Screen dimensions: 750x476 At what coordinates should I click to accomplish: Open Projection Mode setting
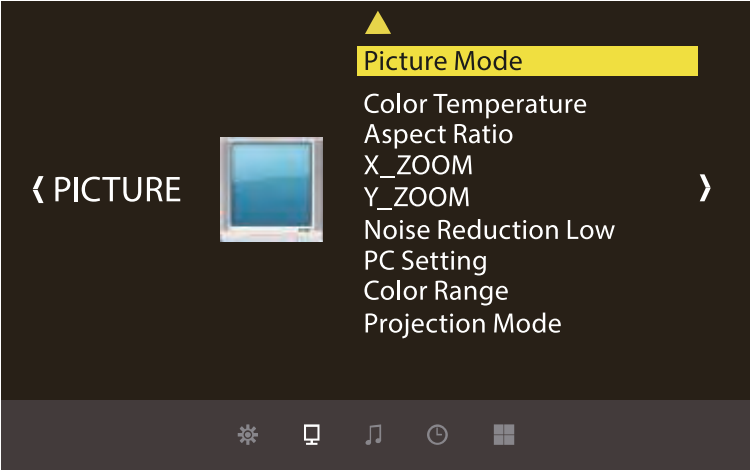point(462,324)
